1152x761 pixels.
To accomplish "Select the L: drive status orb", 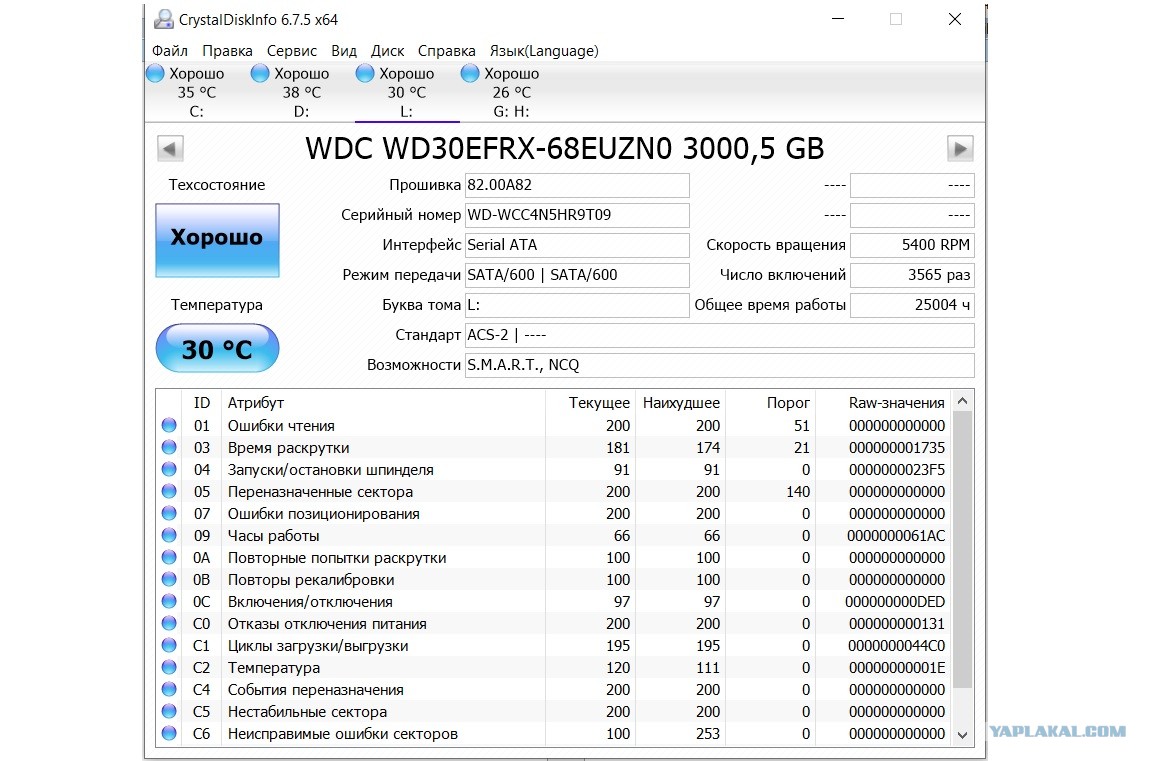I will point(365,73).
